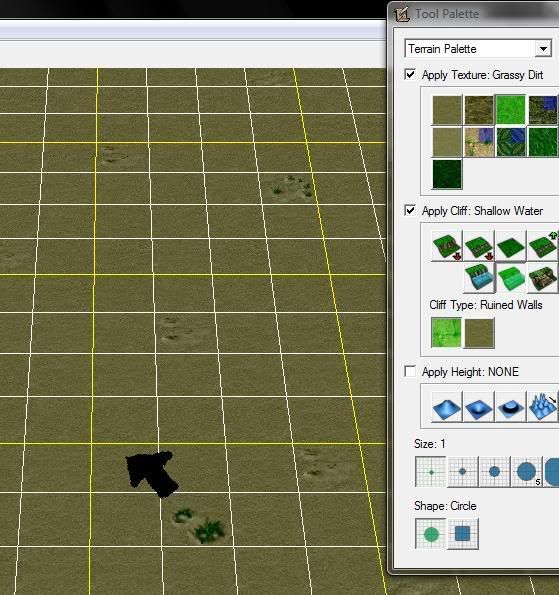Screen dimensions: 559x595
Task: Select the noise height spikes tool
Action: pyautogui.click(x=543, y=407)
